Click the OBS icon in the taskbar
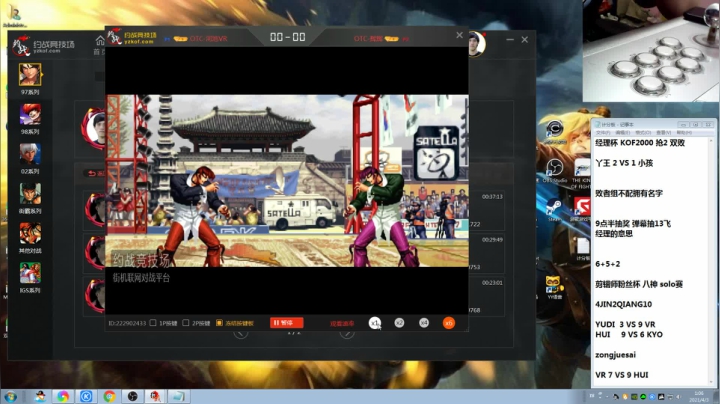 pos(132,396)
